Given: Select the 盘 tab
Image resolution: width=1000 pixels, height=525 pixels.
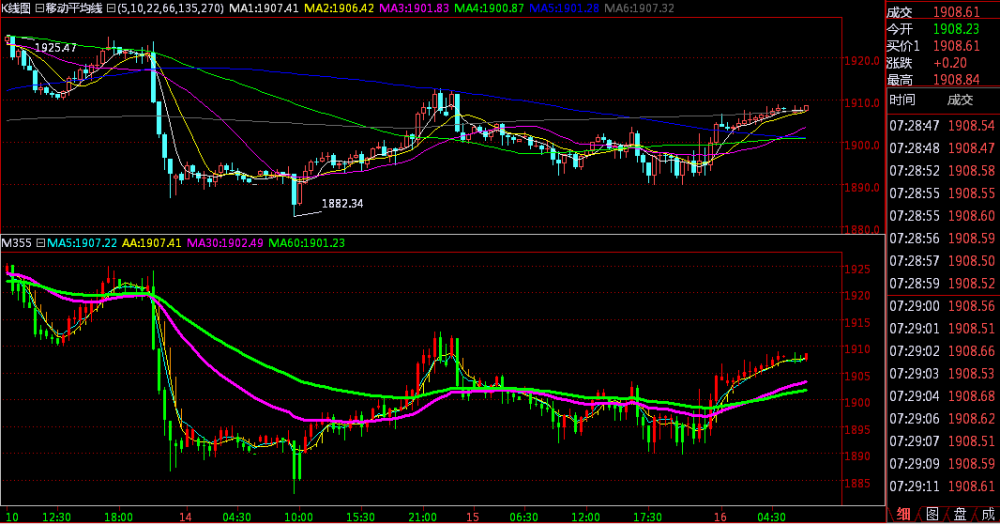Looking at the screenshot, I should pyautogui.click(x=959, y=515).
